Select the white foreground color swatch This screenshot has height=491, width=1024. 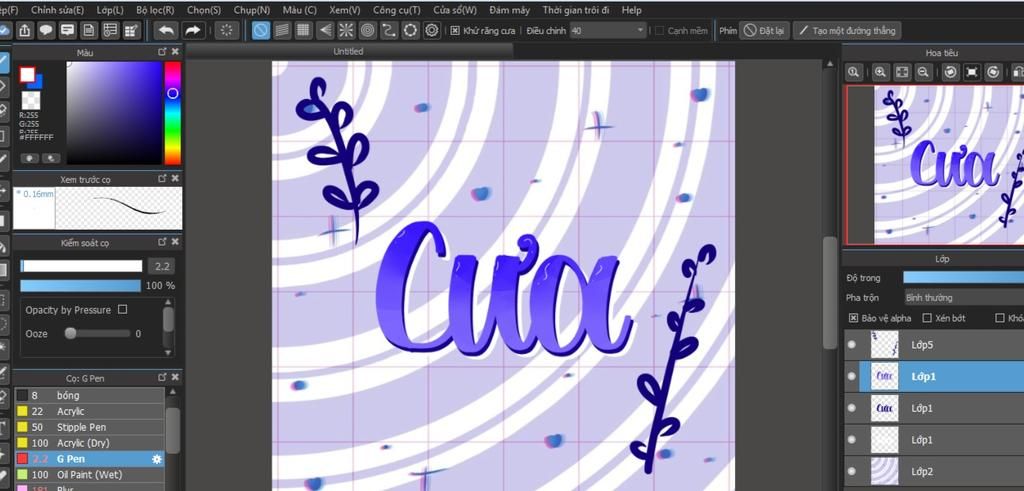point(27,74)
